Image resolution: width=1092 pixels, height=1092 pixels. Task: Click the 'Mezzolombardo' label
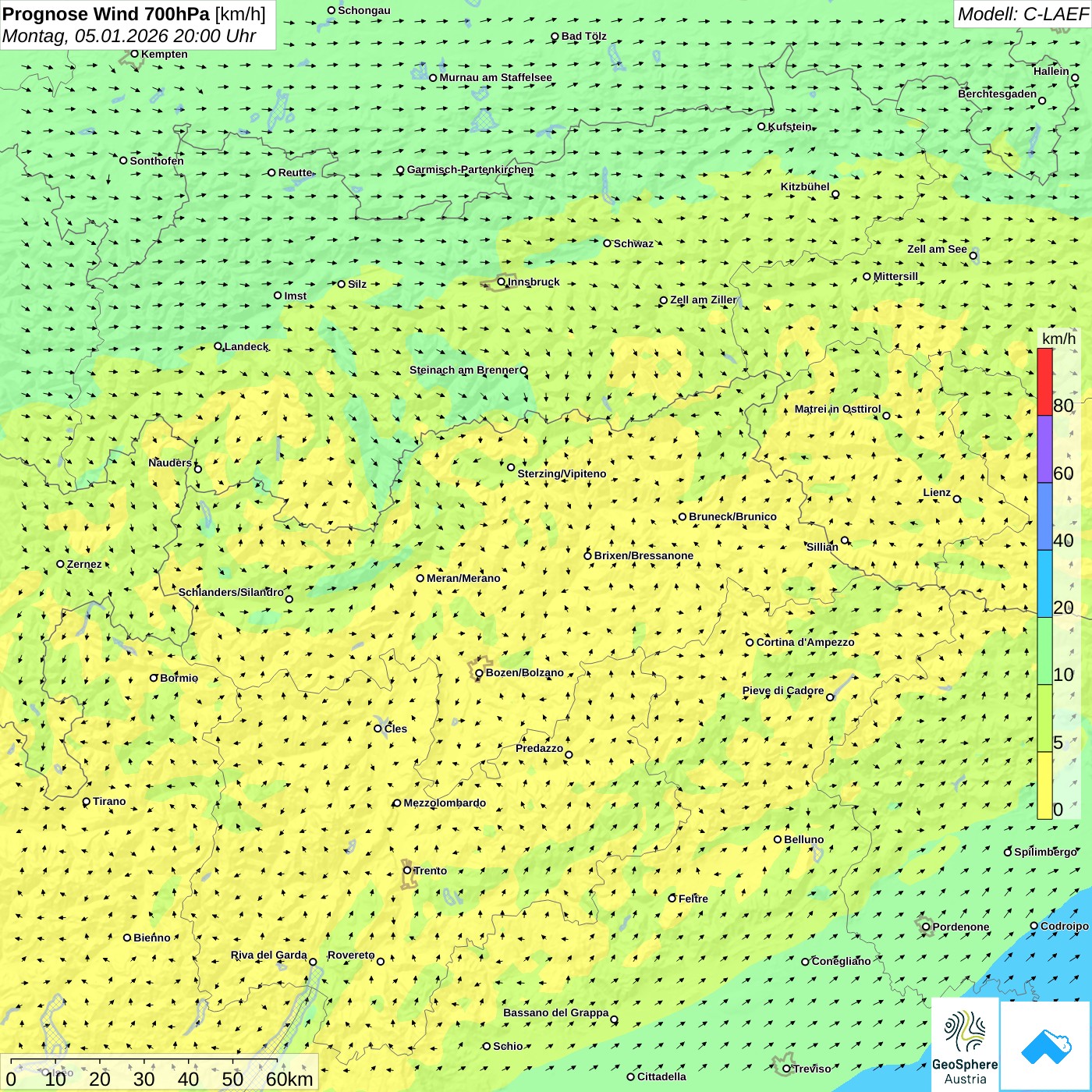(445, 803)
